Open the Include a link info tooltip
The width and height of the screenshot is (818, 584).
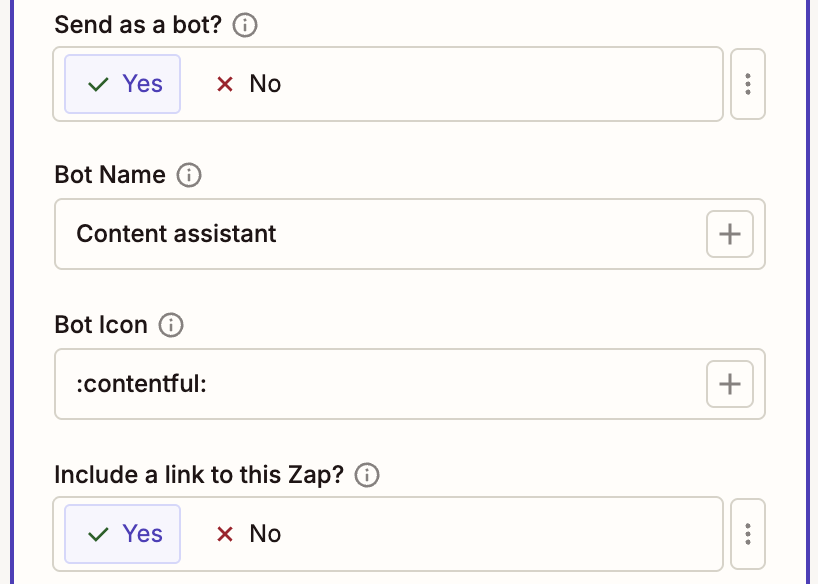tap(367, 475)
